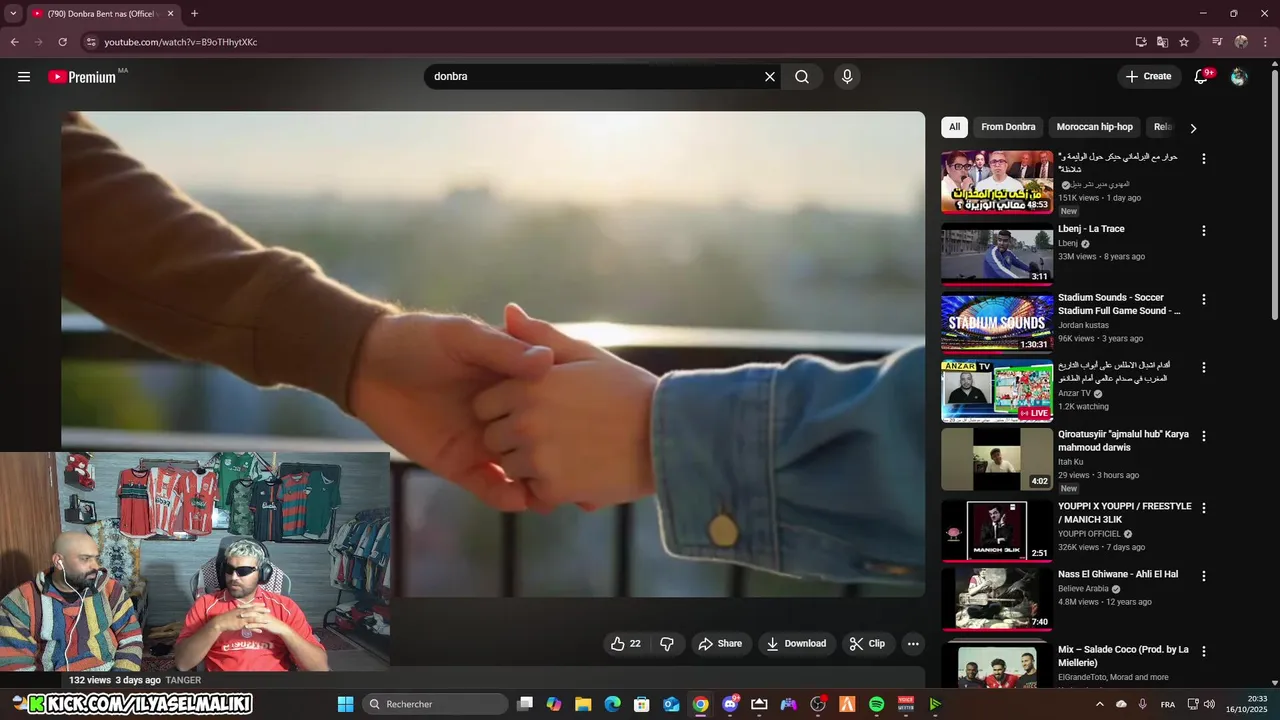This screenshot has width=1280, height=720.
Task: Click the magnifier search button
Action: [x=802, y=77]
